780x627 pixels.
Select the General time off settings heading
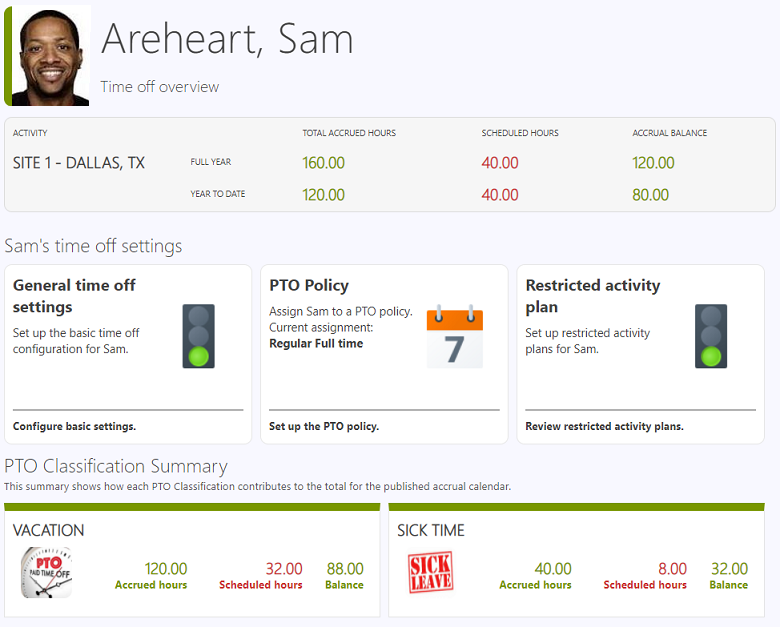(x=74, y=296)
